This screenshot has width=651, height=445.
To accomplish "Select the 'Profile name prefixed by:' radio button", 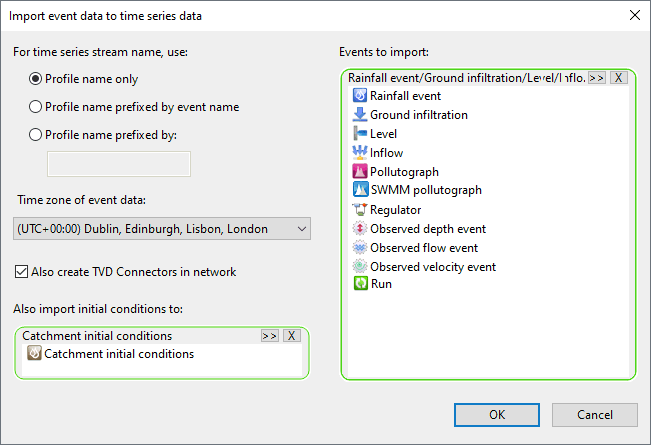I will point(37,135).
